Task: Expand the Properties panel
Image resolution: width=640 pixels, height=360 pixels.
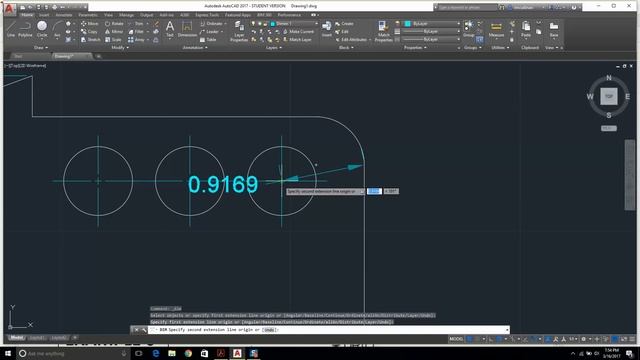Action: [415, 48]
